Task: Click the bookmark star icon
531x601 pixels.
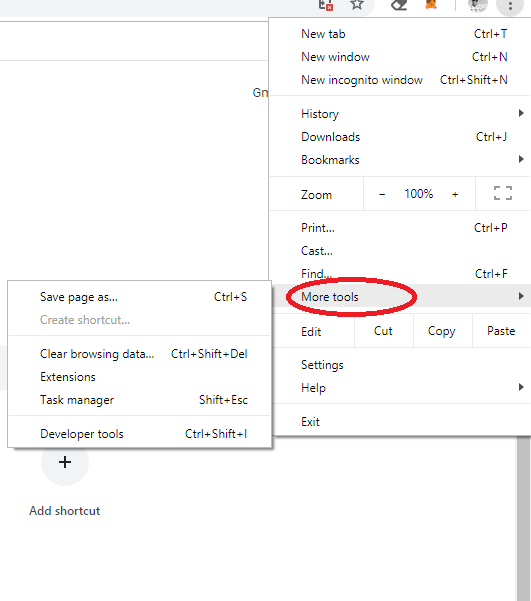Action: pos(357,5)
